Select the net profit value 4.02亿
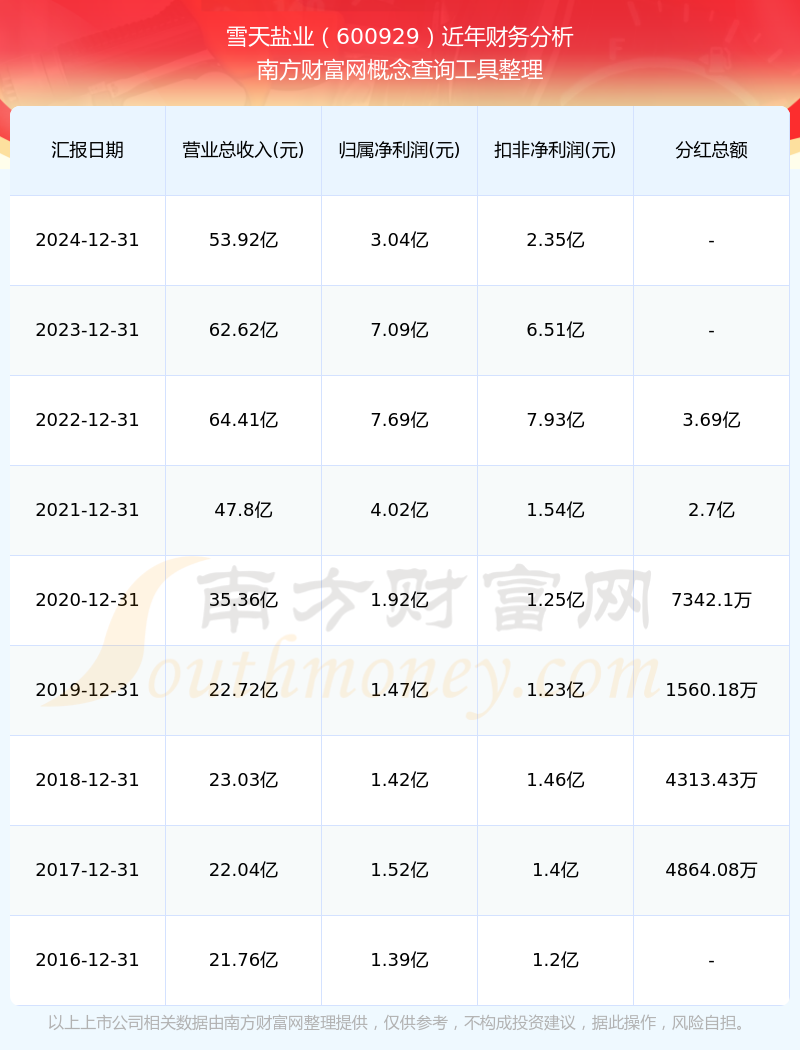 click(400, 510)
